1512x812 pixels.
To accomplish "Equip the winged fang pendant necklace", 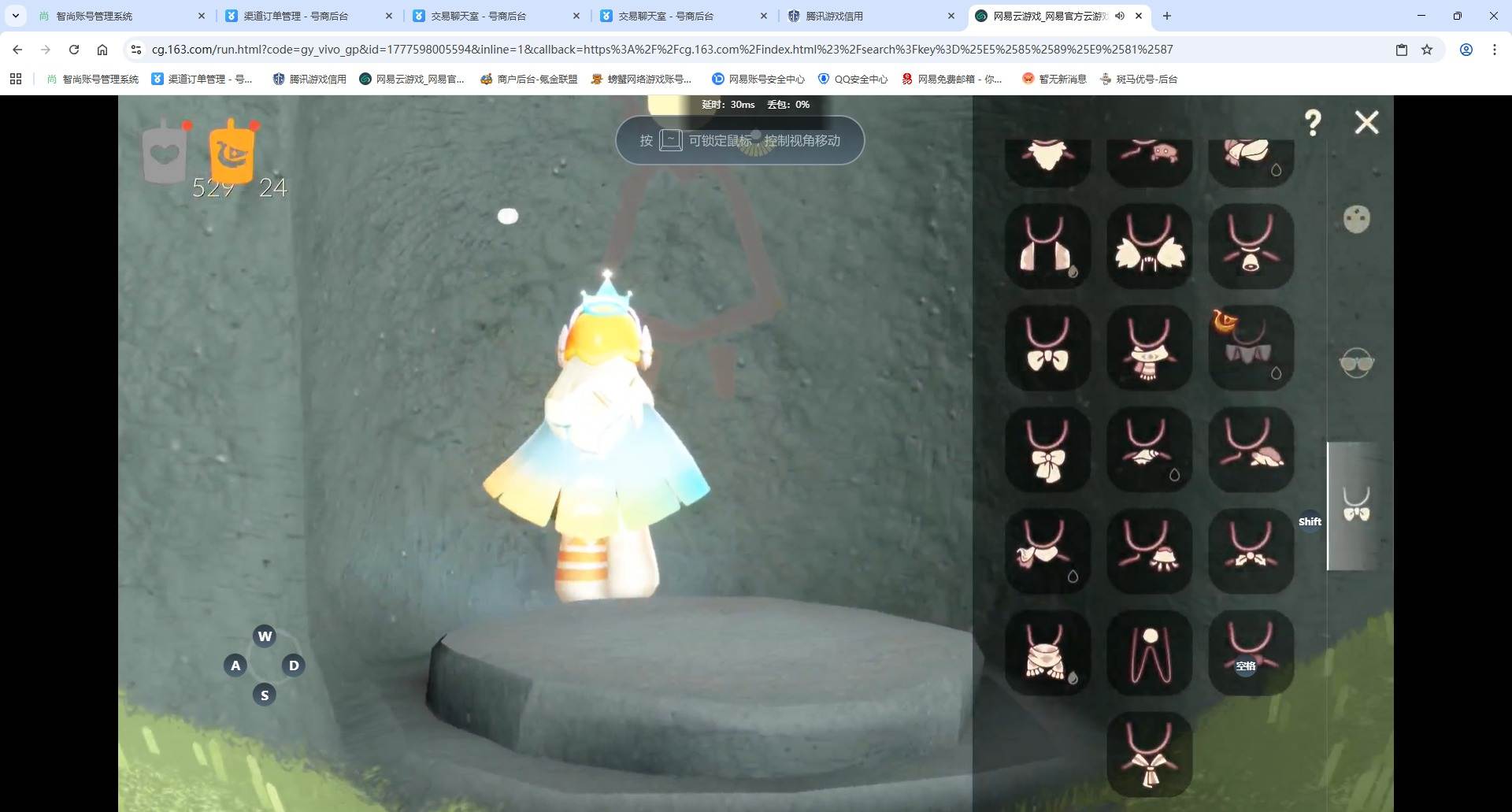I will click(1149, 247).
